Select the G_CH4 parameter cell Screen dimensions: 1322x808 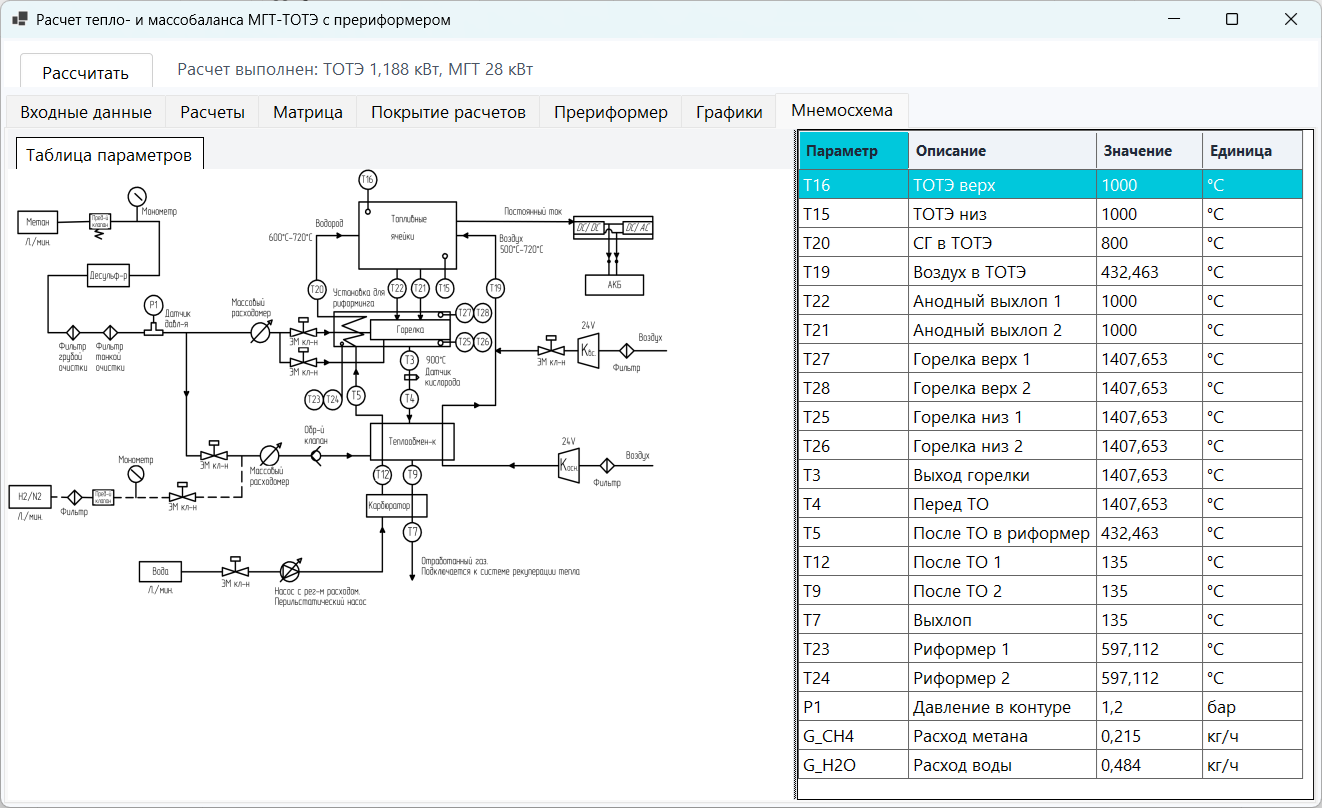853,736
